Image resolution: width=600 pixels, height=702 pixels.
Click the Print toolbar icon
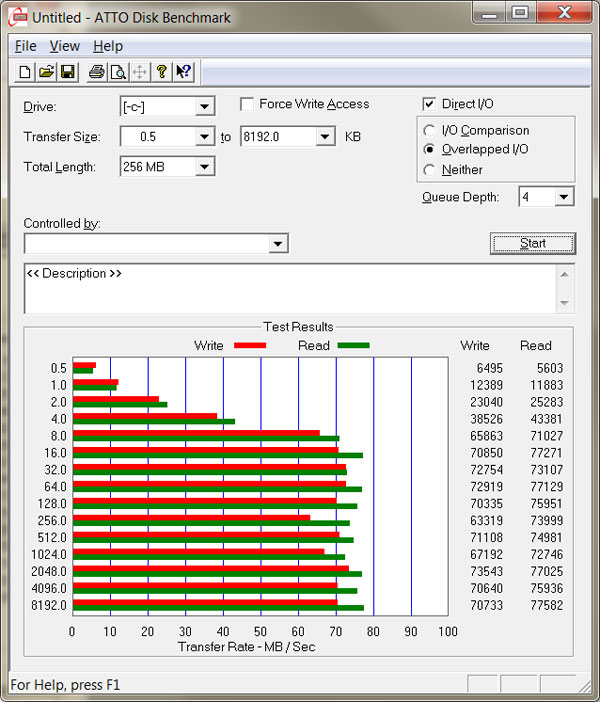(97, 72)
